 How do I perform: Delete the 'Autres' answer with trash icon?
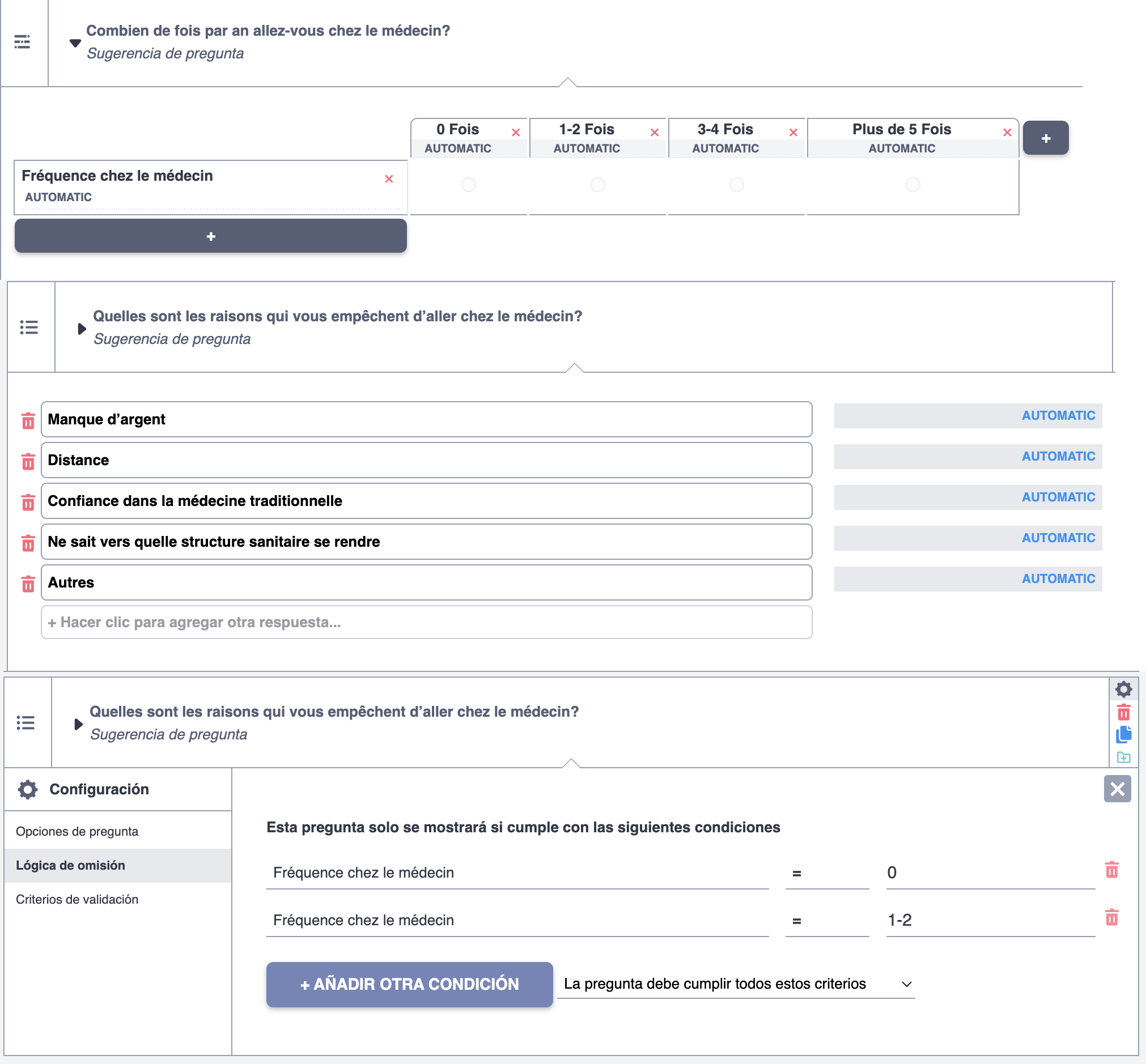point(28,584)
